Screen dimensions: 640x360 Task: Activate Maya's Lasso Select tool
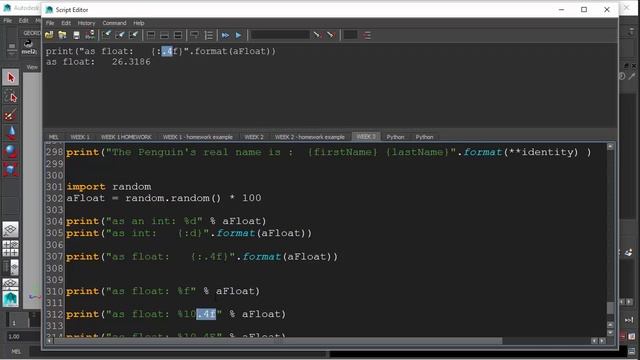point(11,97)
